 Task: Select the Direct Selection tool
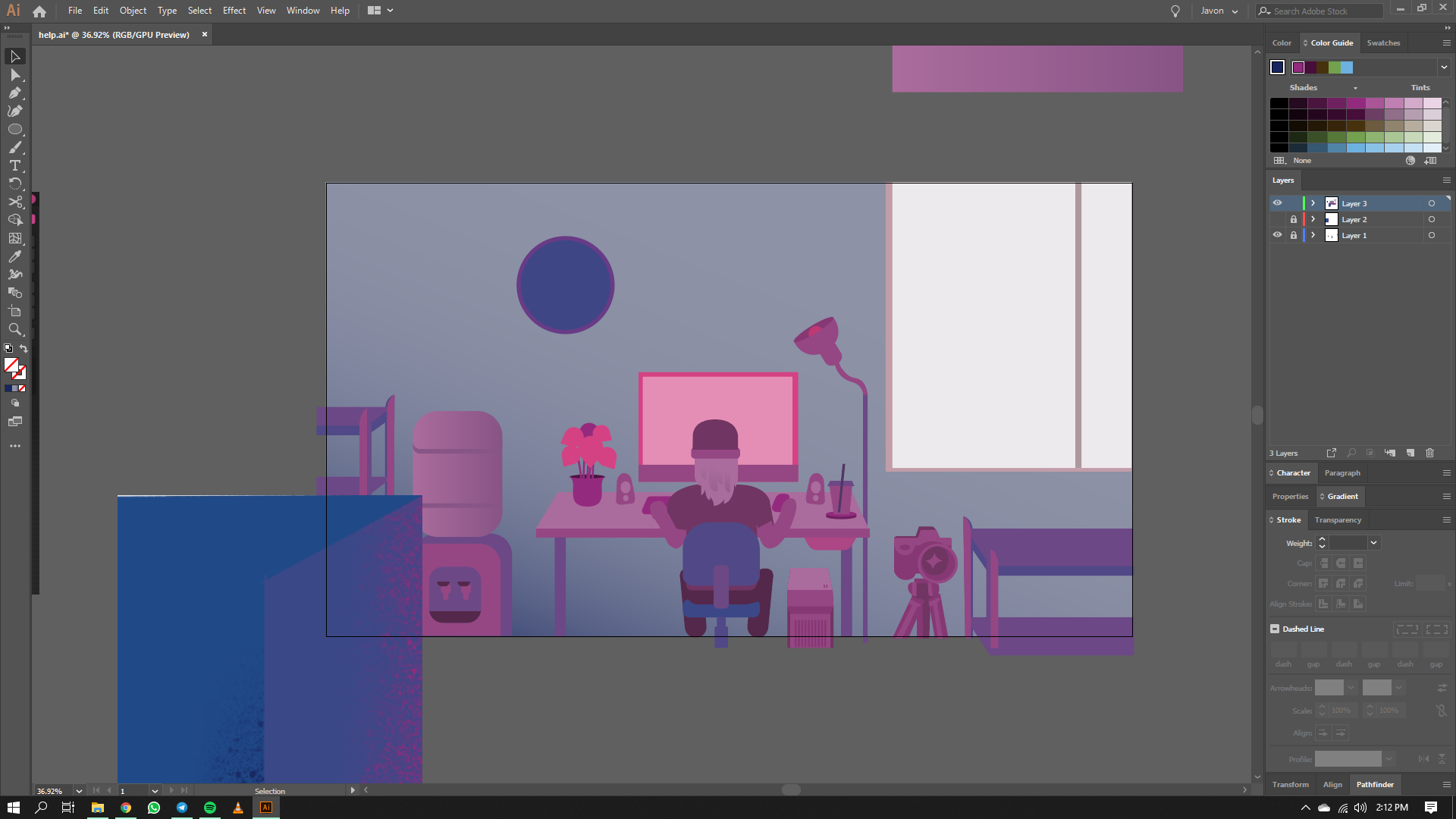tap(15, 75)
